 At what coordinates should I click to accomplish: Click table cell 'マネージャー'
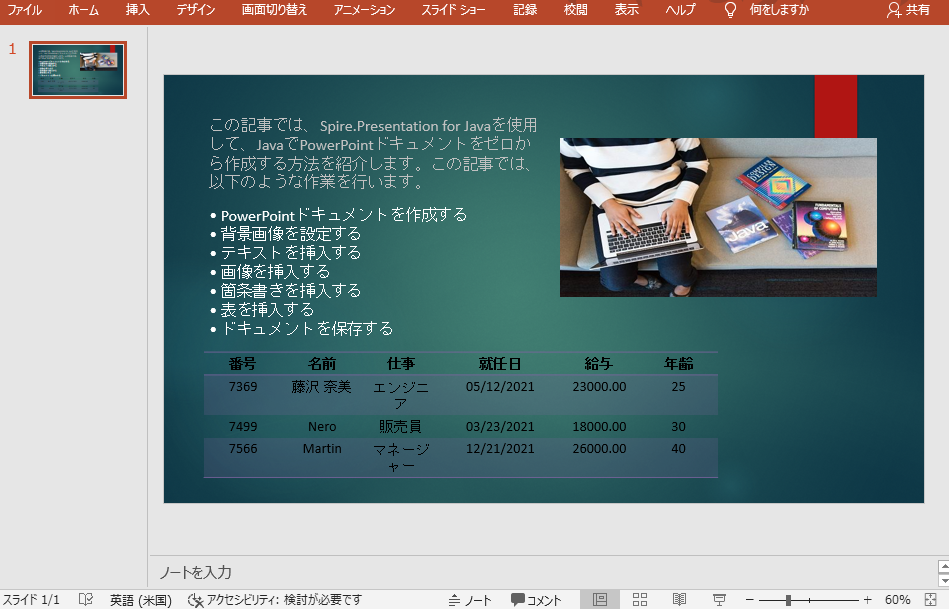point(401,457)
